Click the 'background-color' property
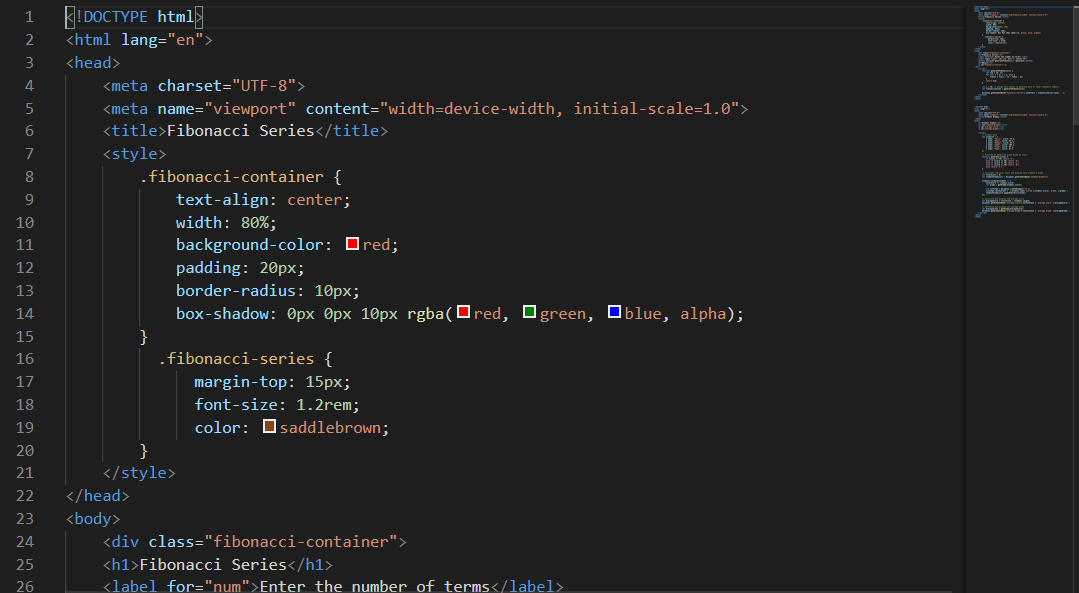 tap(249, 245)
